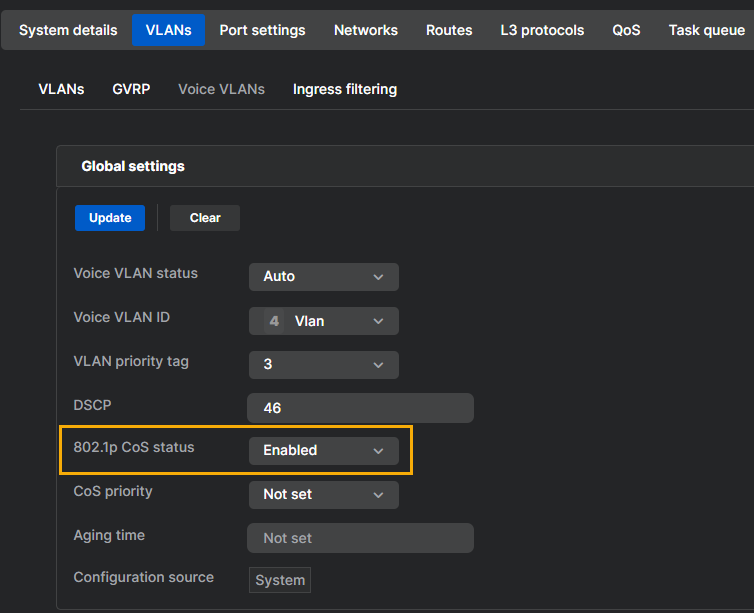Click the Update button
The height and width of the screenshot is (613, 754).
pyautogui.click(x=110, y=218)
